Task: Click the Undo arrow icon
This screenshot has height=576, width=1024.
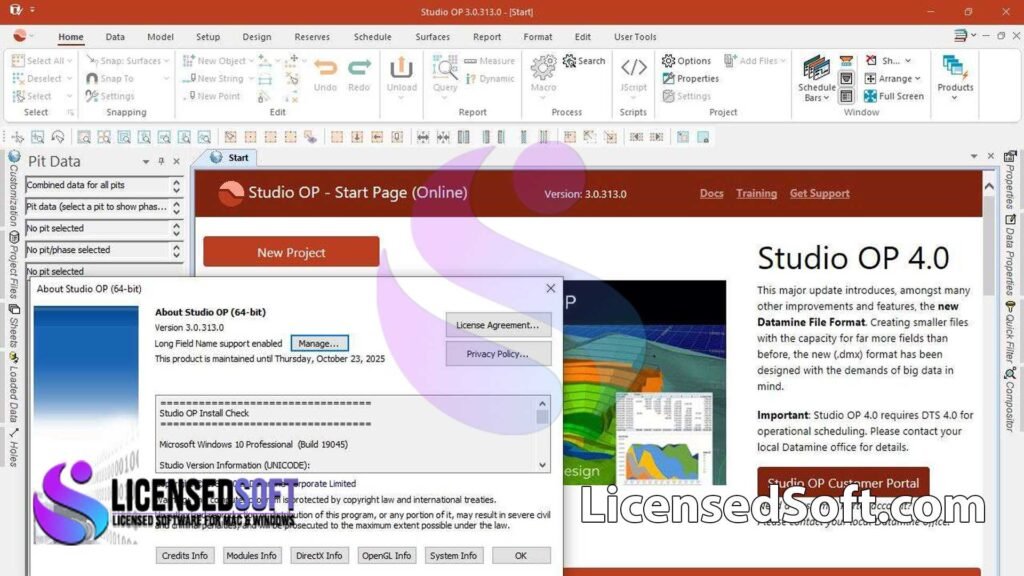Action: pyautogui.click(x=325, y=68)
